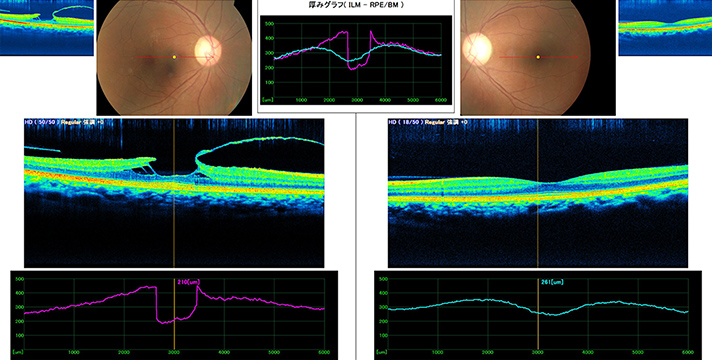Click the 261 um thickness label

pyautogui.click(x=552, y=282)
